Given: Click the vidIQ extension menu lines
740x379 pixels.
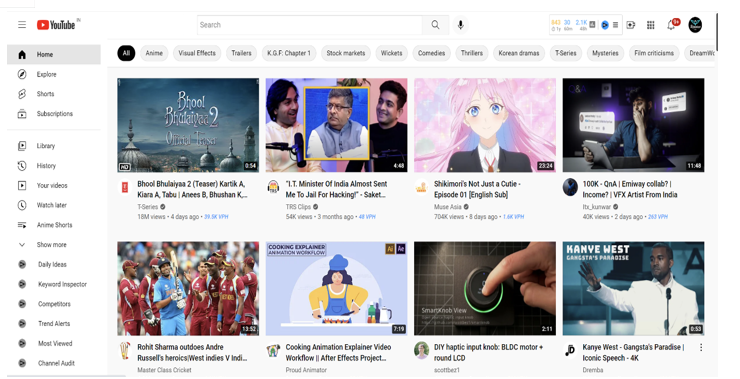Looking at the screenshot, I should (x=615, y=25).
